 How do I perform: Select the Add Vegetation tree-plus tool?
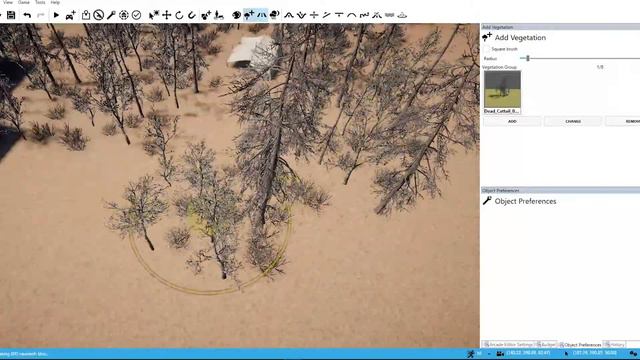(249, 15)
